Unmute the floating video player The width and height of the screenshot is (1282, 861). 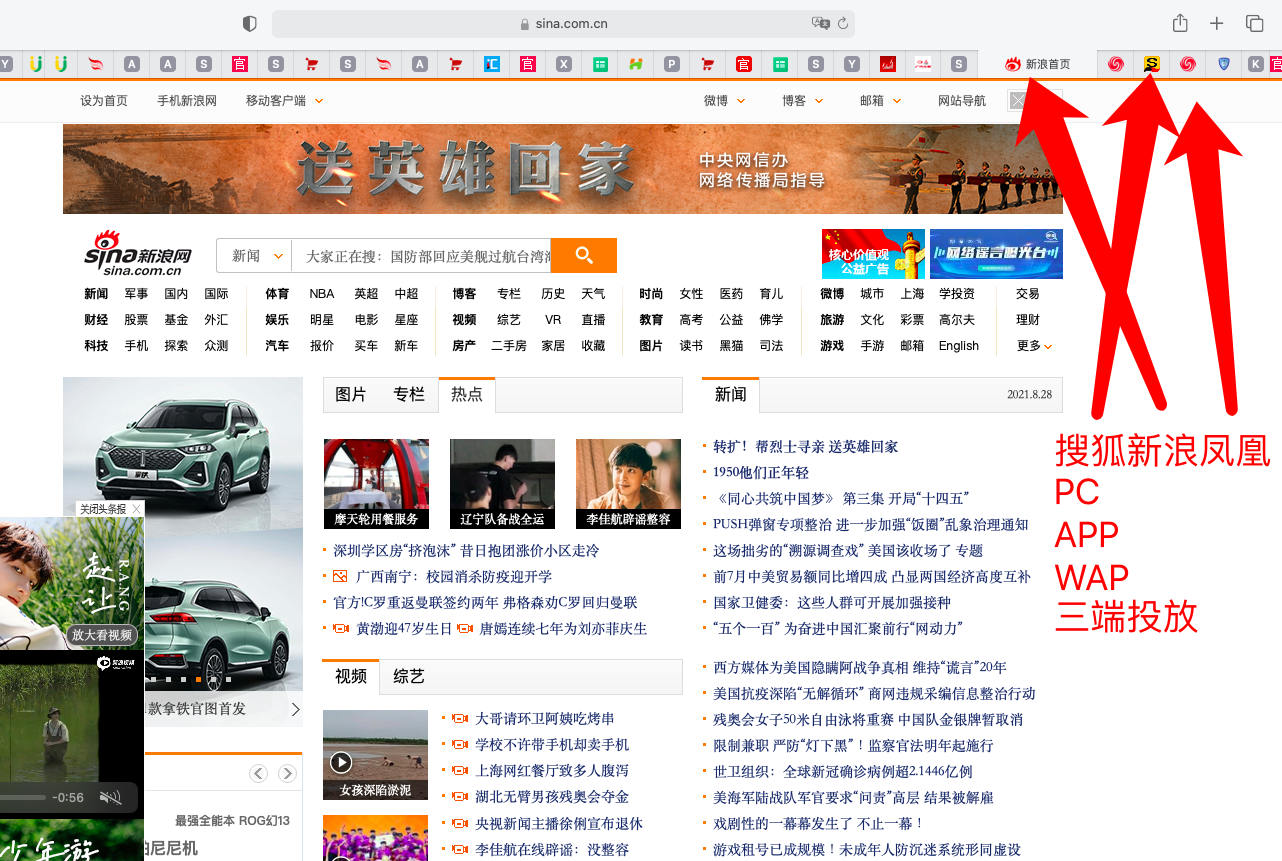click(111, 797)
